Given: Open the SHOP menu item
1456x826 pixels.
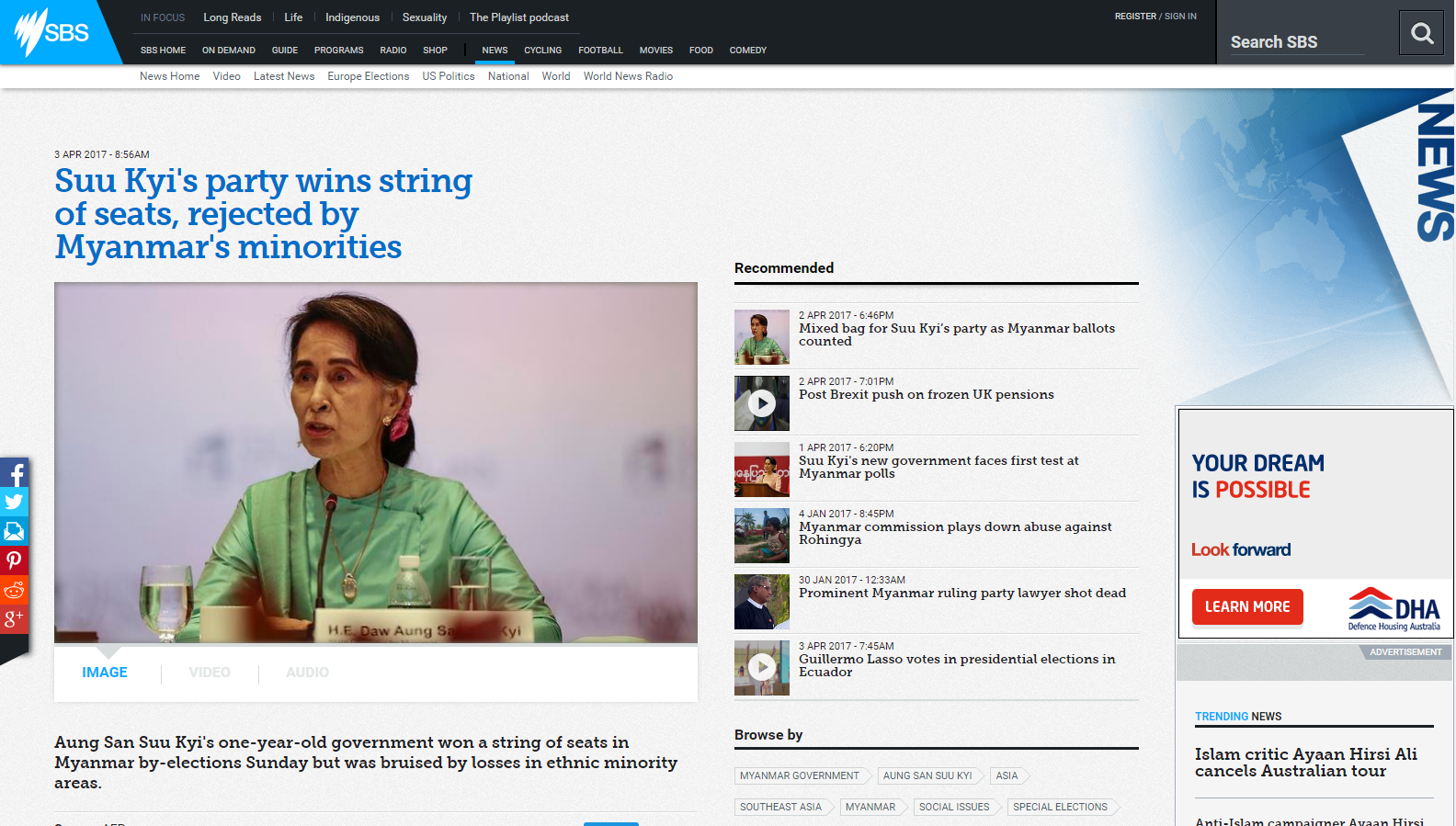Looking at the screenshot, I should 435,51.
